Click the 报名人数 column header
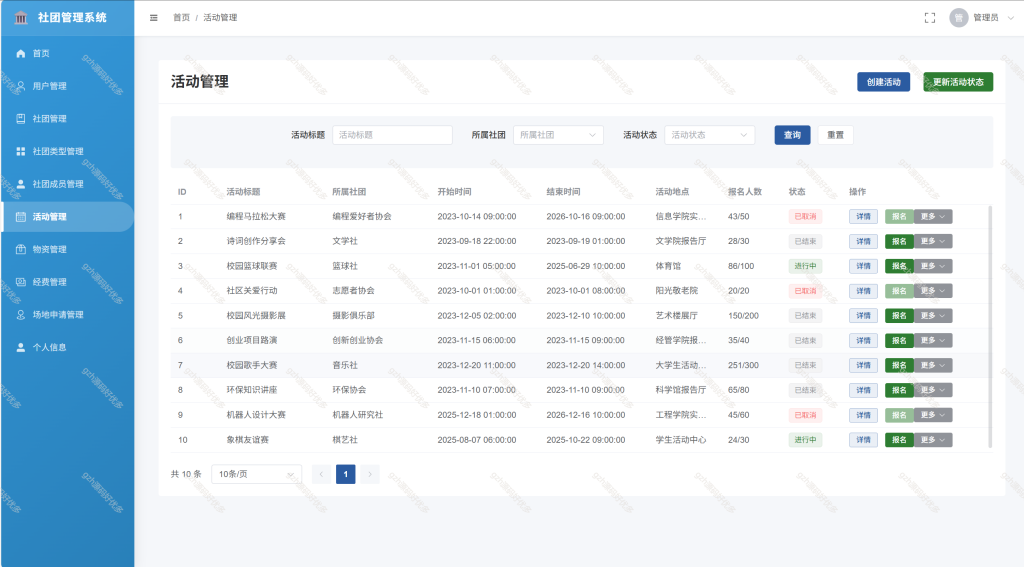This screenshot has height=567, width=1024. 745,192
